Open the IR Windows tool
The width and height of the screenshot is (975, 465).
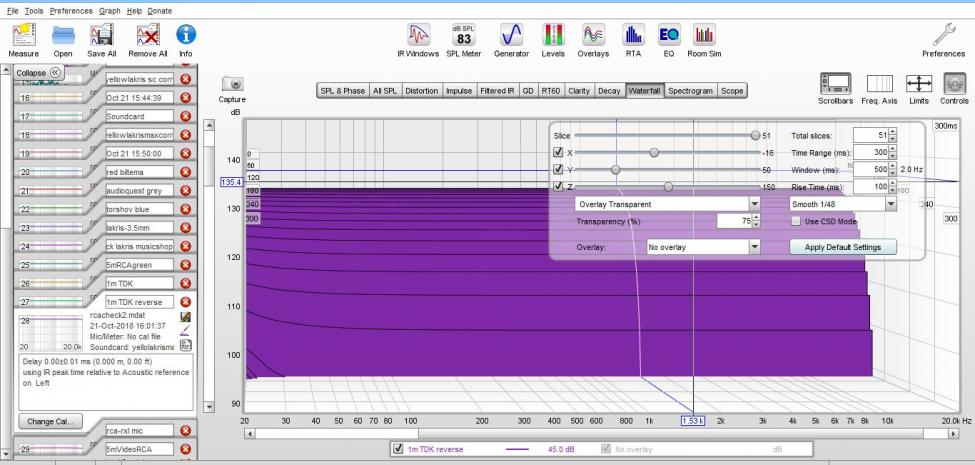pos(420,35)
